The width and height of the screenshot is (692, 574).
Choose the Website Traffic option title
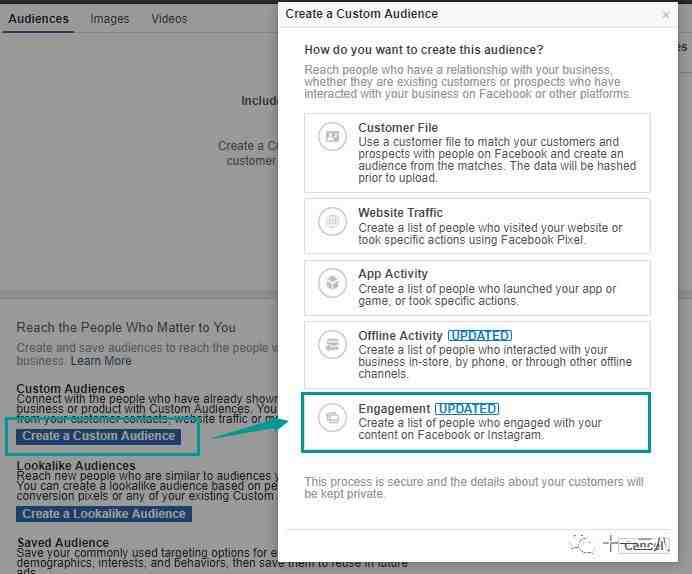click(x=400, y=213)
